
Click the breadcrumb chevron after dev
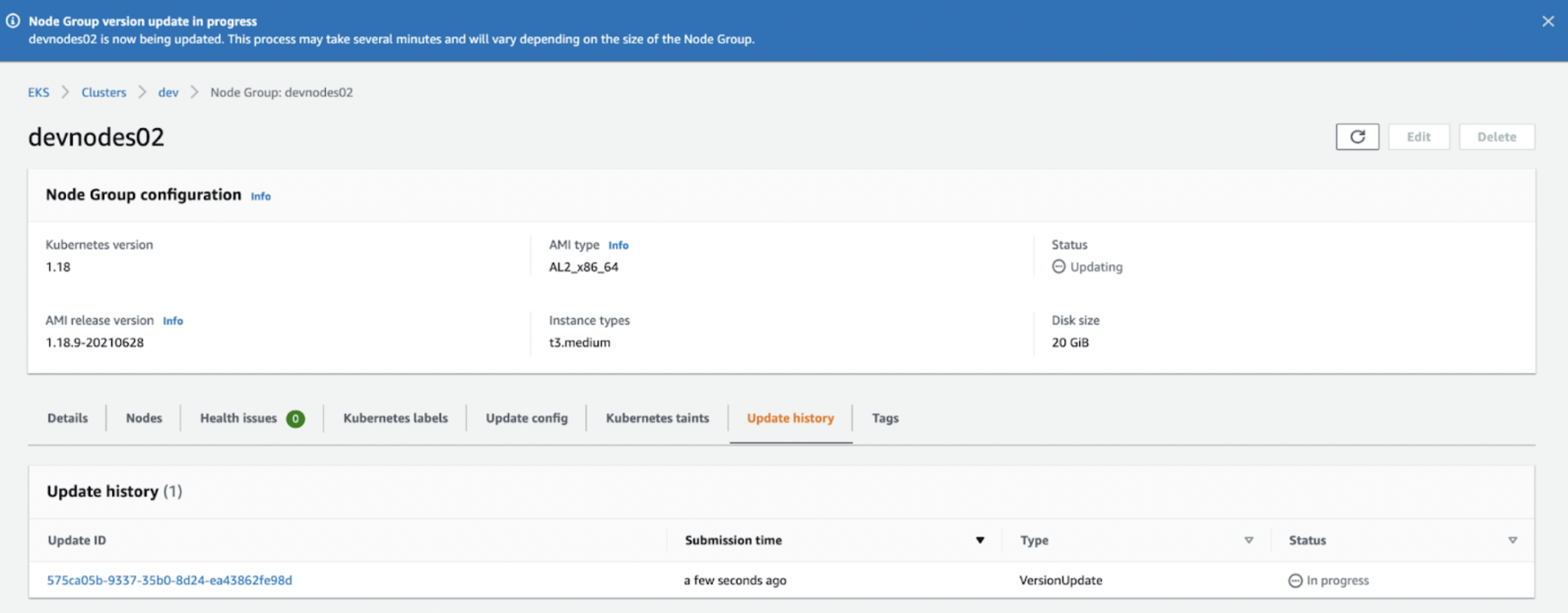(x=194, y=92)
